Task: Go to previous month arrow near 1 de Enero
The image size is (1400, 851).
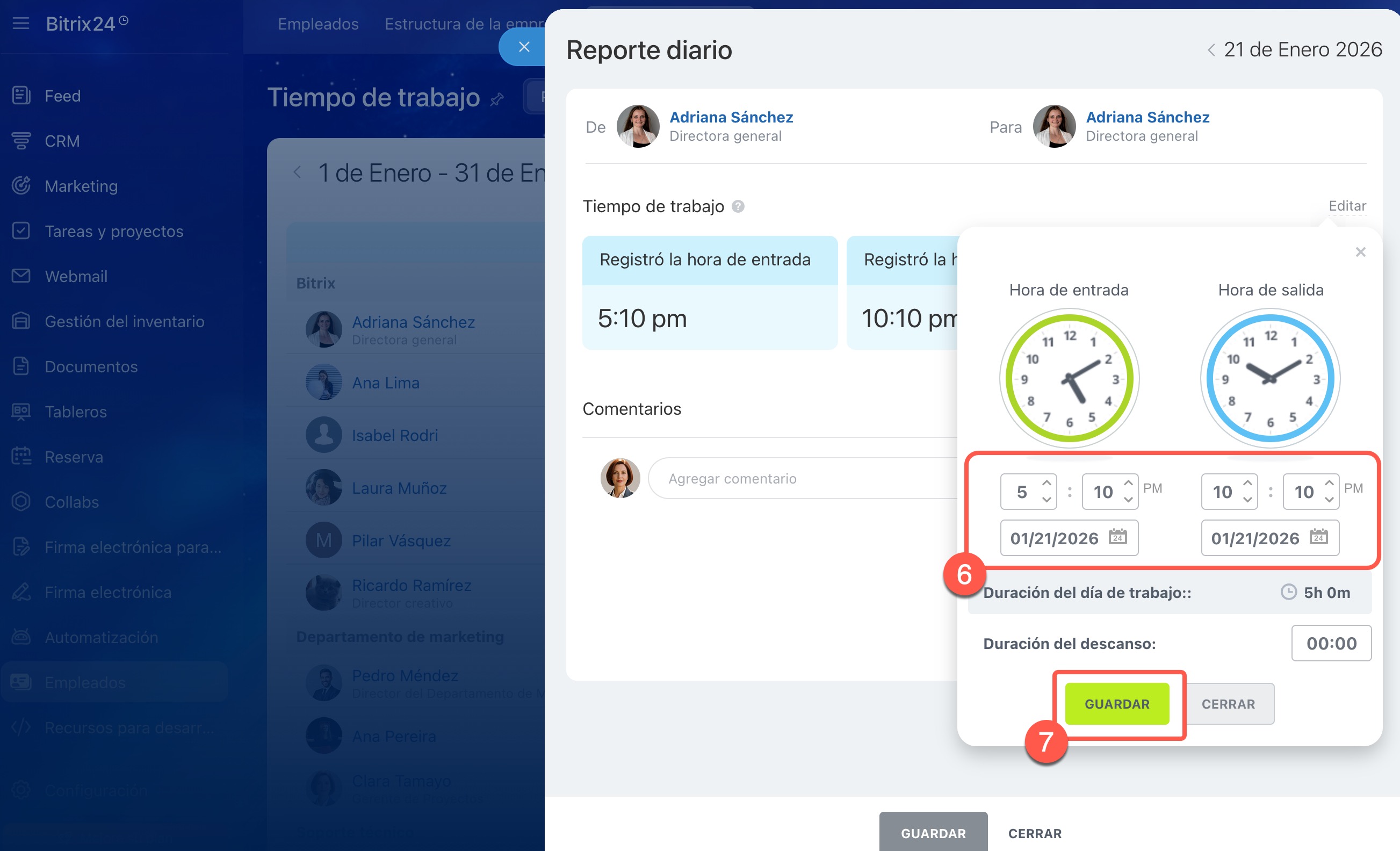Action: pos(297,172)
